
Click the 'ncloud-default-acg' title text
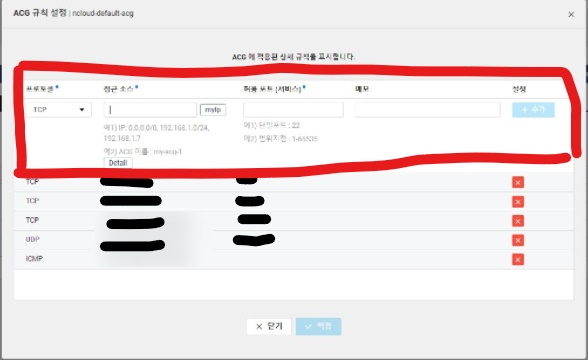coord(103,13)
